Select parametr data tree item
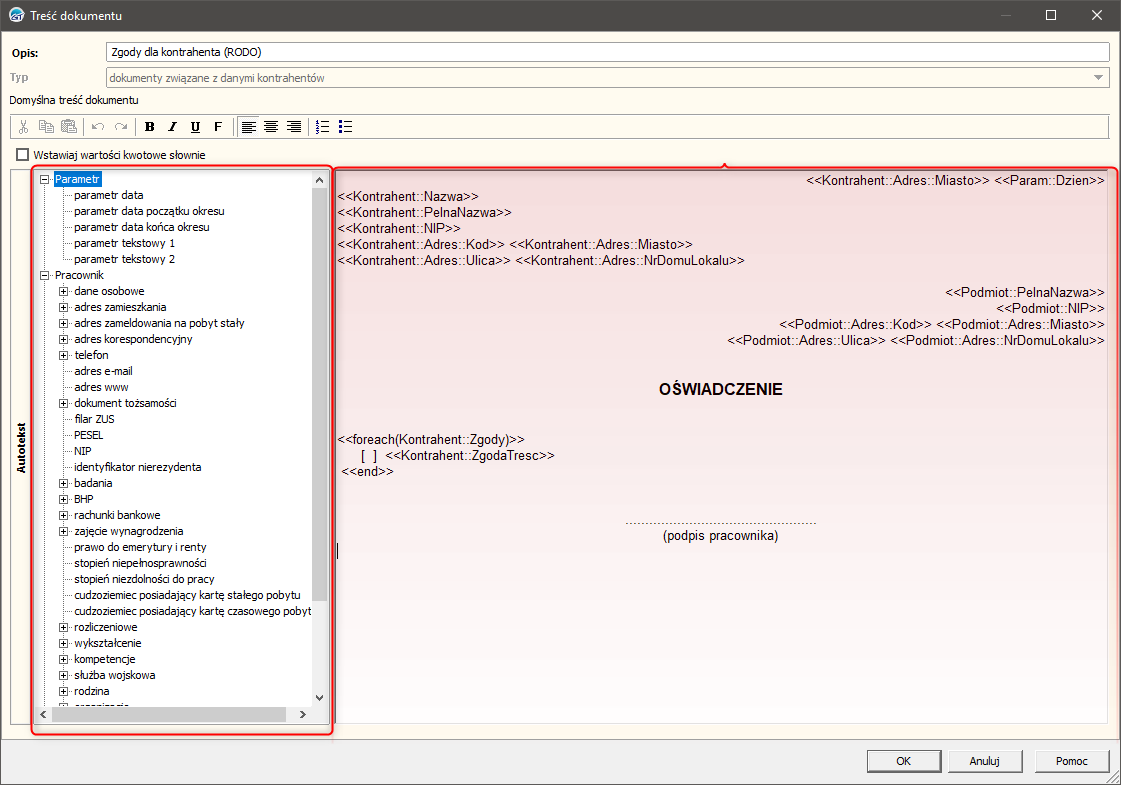The image size is (1121, 785). click(109, 195)
